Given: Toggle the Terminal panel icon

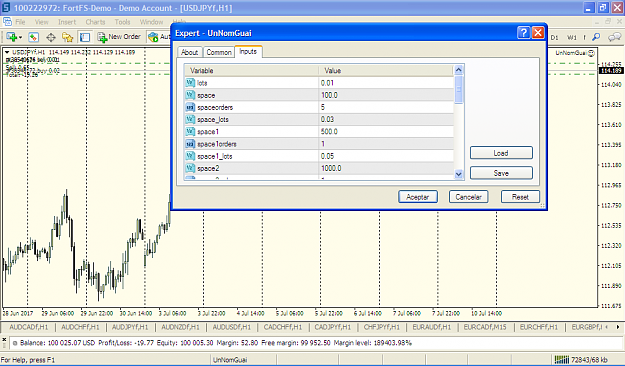Looking at the screenshot, I should [x=85, y=37].
